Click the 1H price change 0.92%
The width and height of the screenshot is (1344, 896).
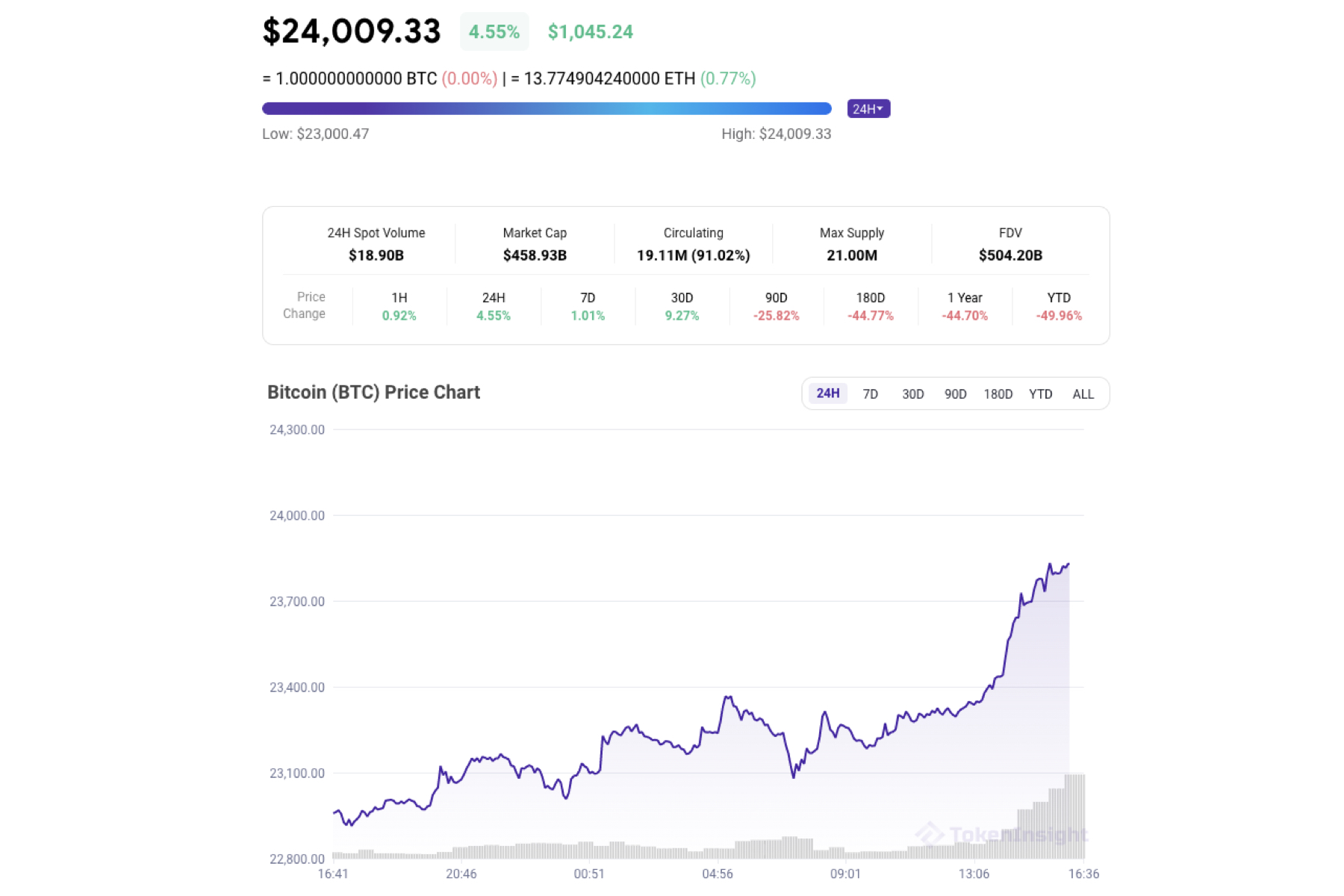[x=399, y=315]
